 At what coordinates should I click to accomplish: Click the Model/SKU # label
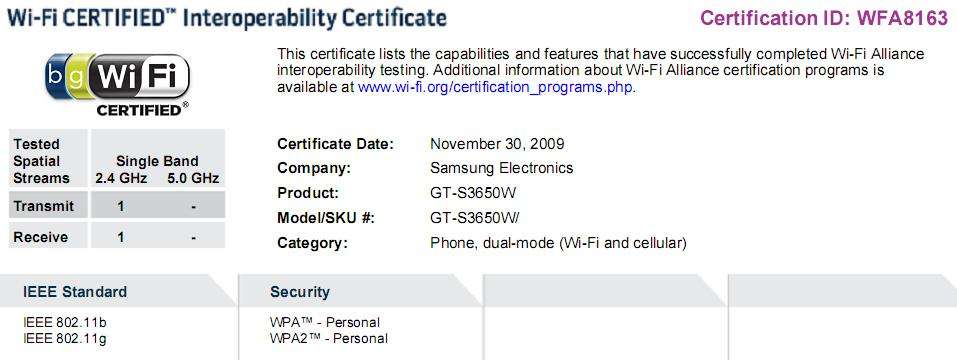326,218
